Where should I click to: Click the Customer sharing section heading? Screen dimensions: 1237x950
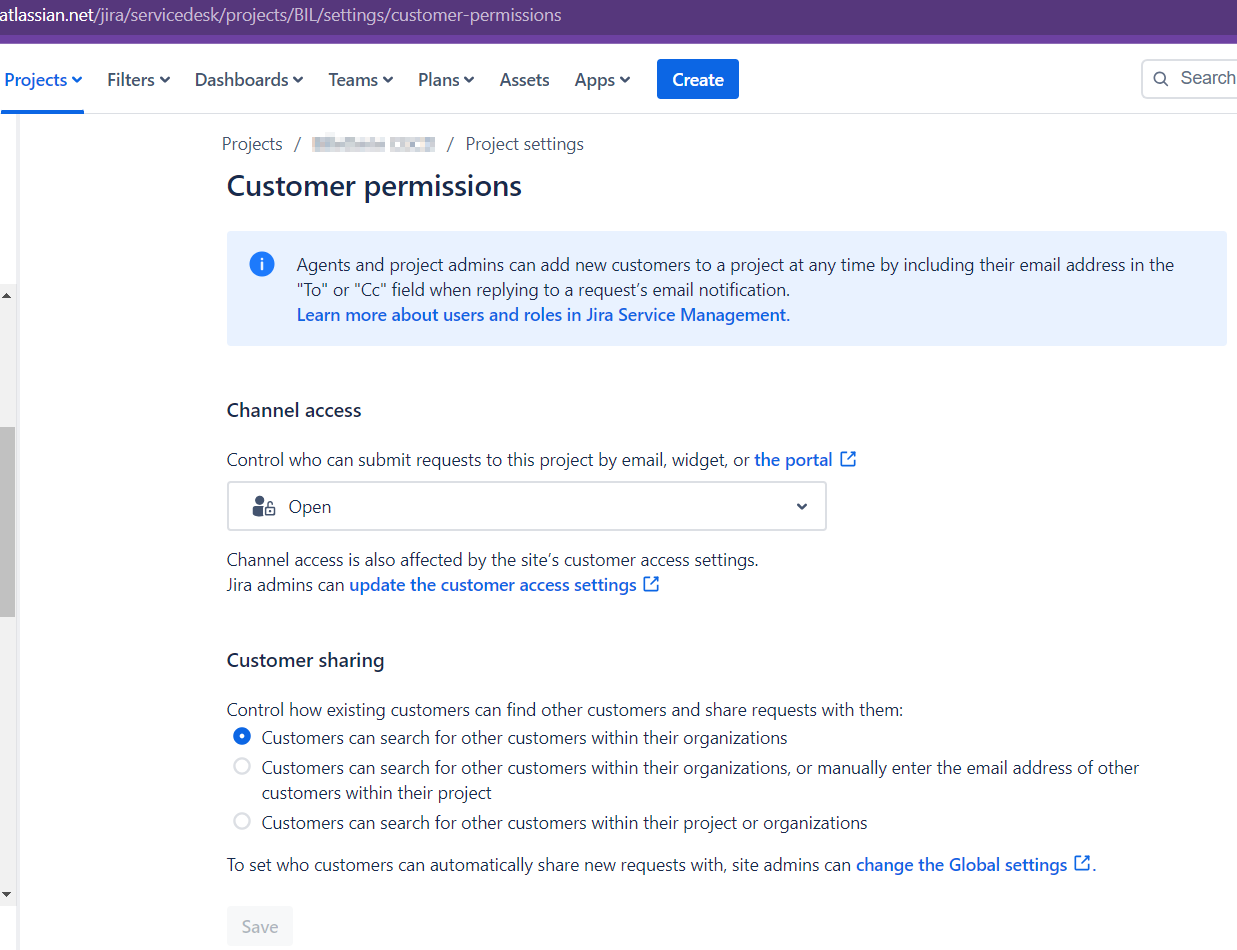click(x=306, y=660)
